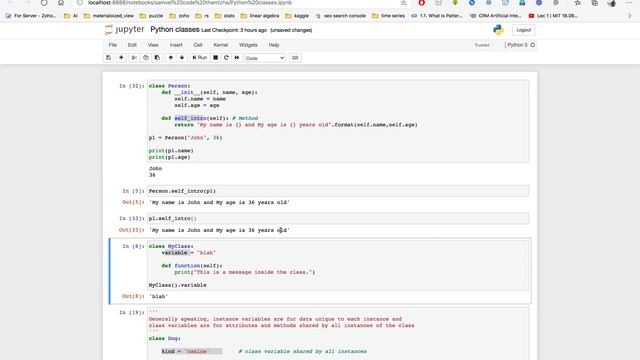Select the p1.self_intro() cell

[x=338, y=218]
